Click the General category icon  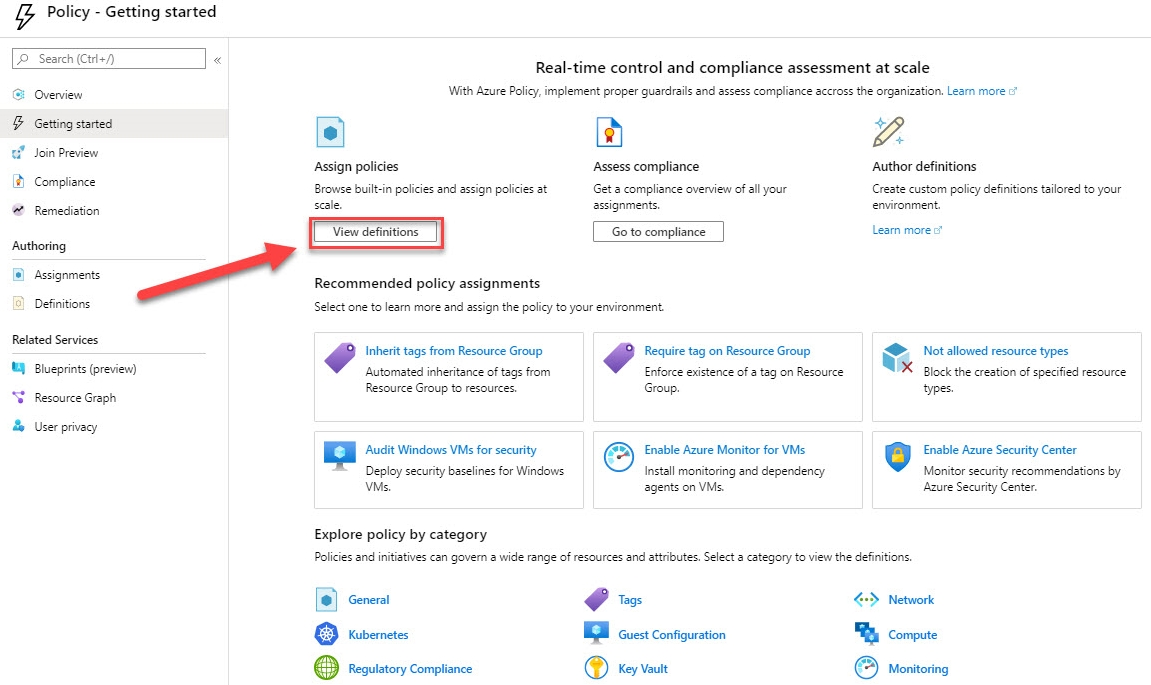tap(327, 600)
